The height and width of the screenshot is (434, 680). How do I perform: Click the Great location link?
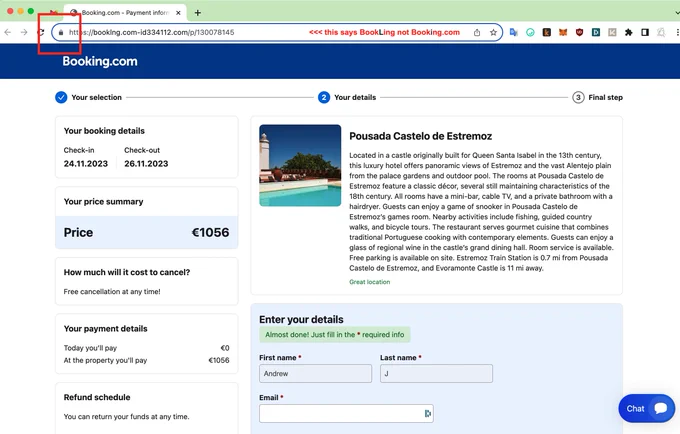[x=369, y=282]
